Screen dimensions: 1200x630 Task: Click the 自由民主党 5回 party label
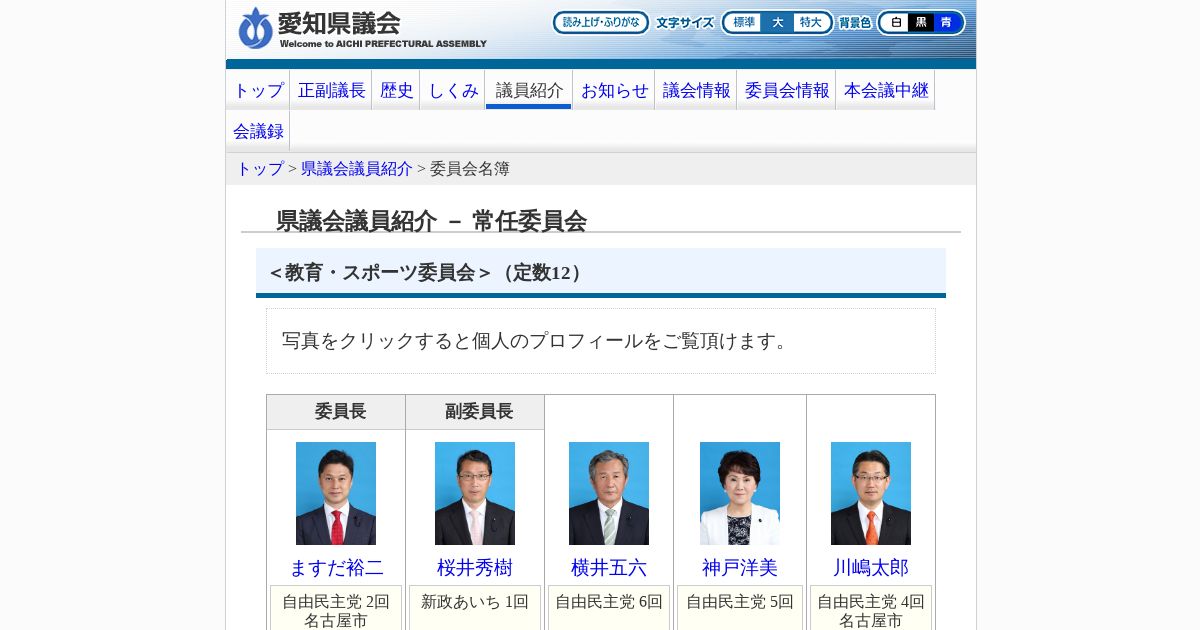(740, 602)
